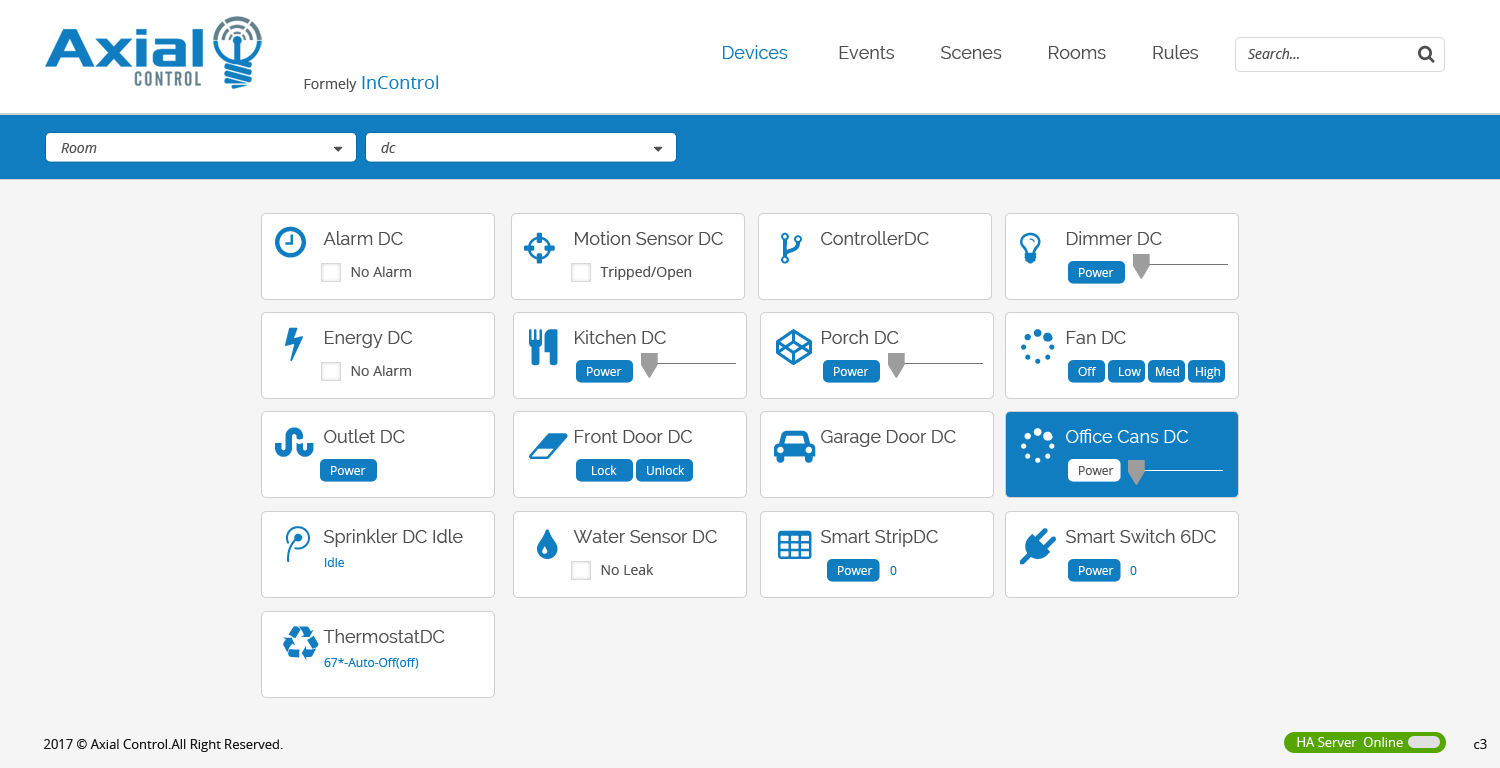This screenshot has height=768, width=1500.
Task: Click the Energy DC lightning bolt icon
Action: tap(293, 344)
